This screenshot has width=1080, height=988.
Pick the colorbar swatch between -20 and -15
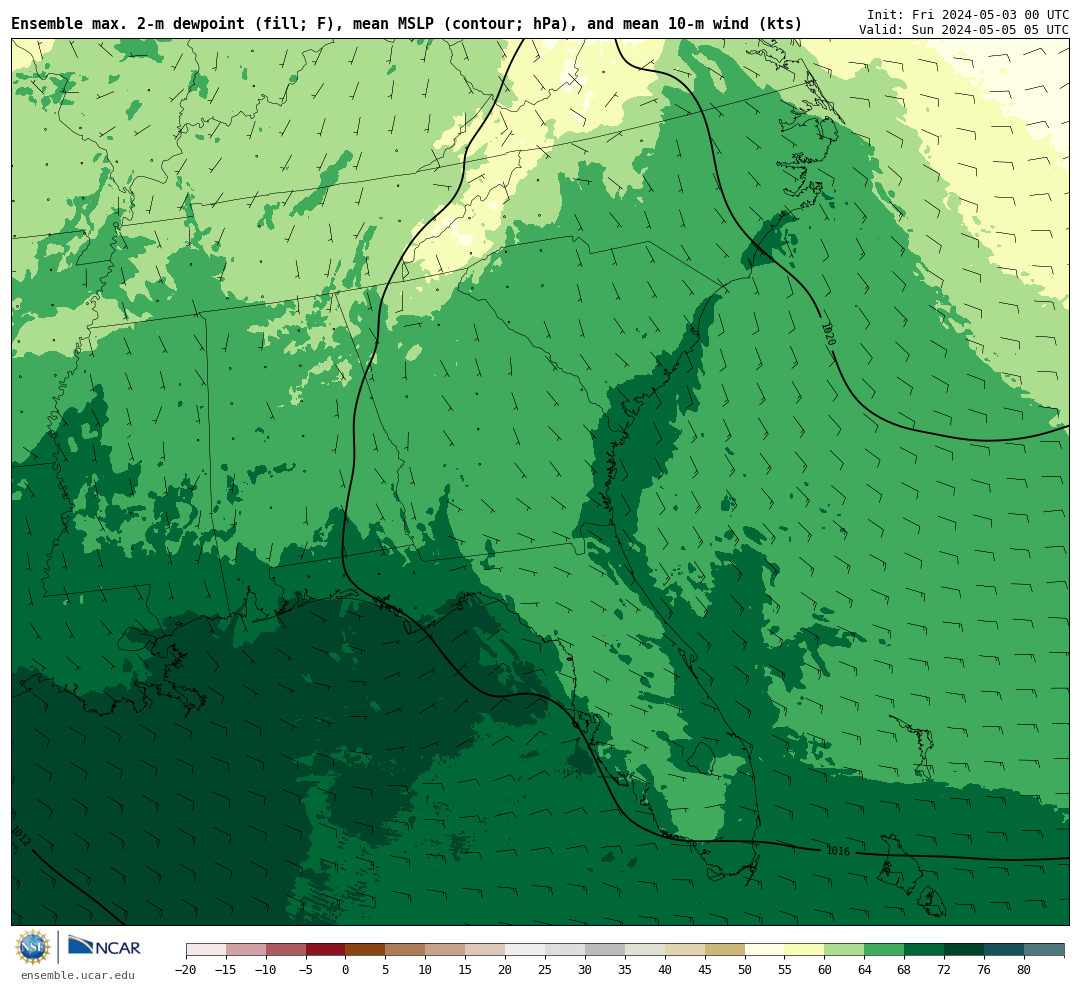click(206, 950)
